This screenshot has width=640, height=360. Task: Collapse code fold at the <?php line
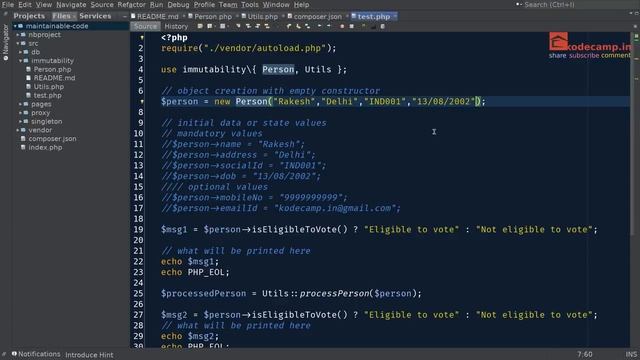[142, 38]
